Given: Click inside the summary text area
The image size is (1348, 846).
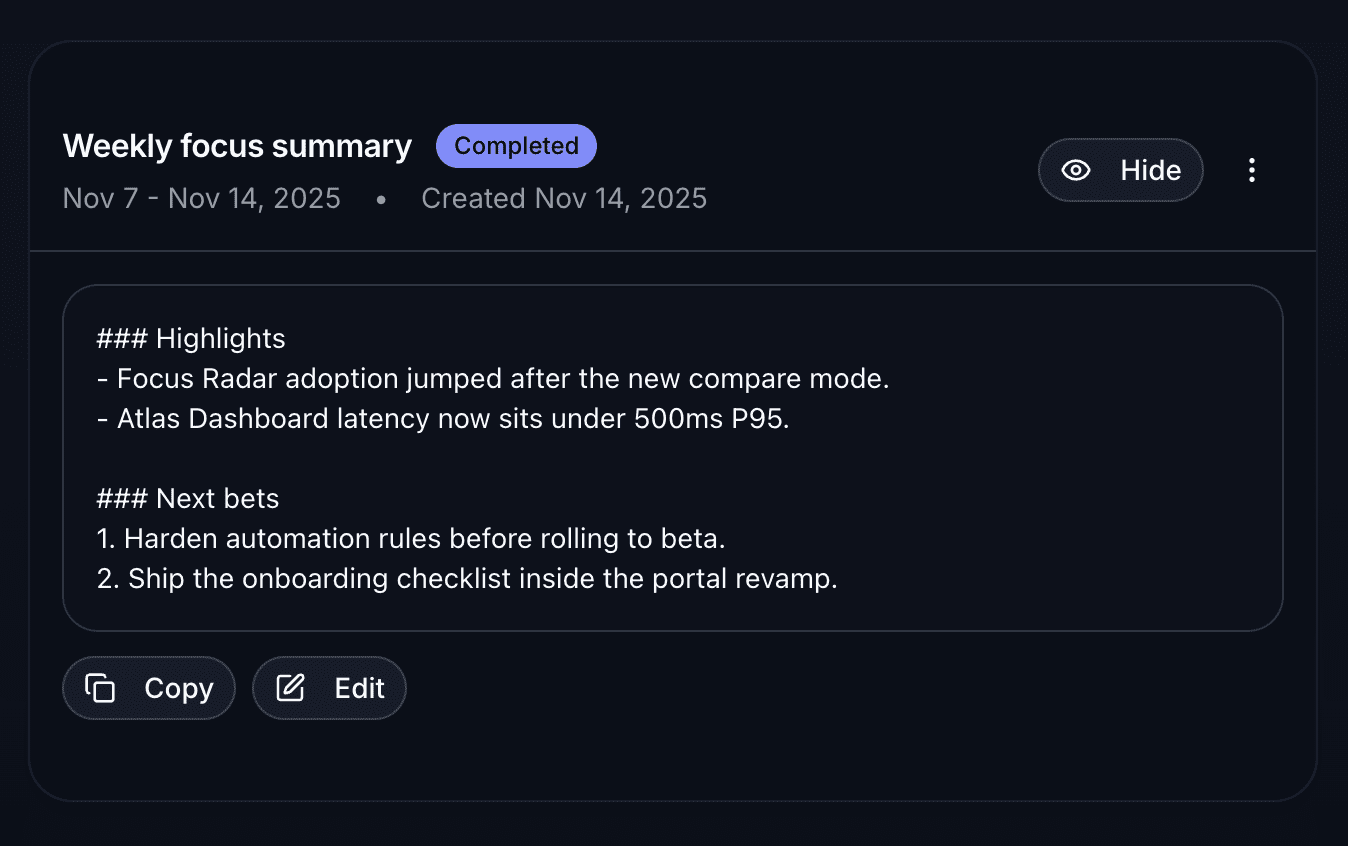Looking at the screenshot, I should (x=670, y=458).
